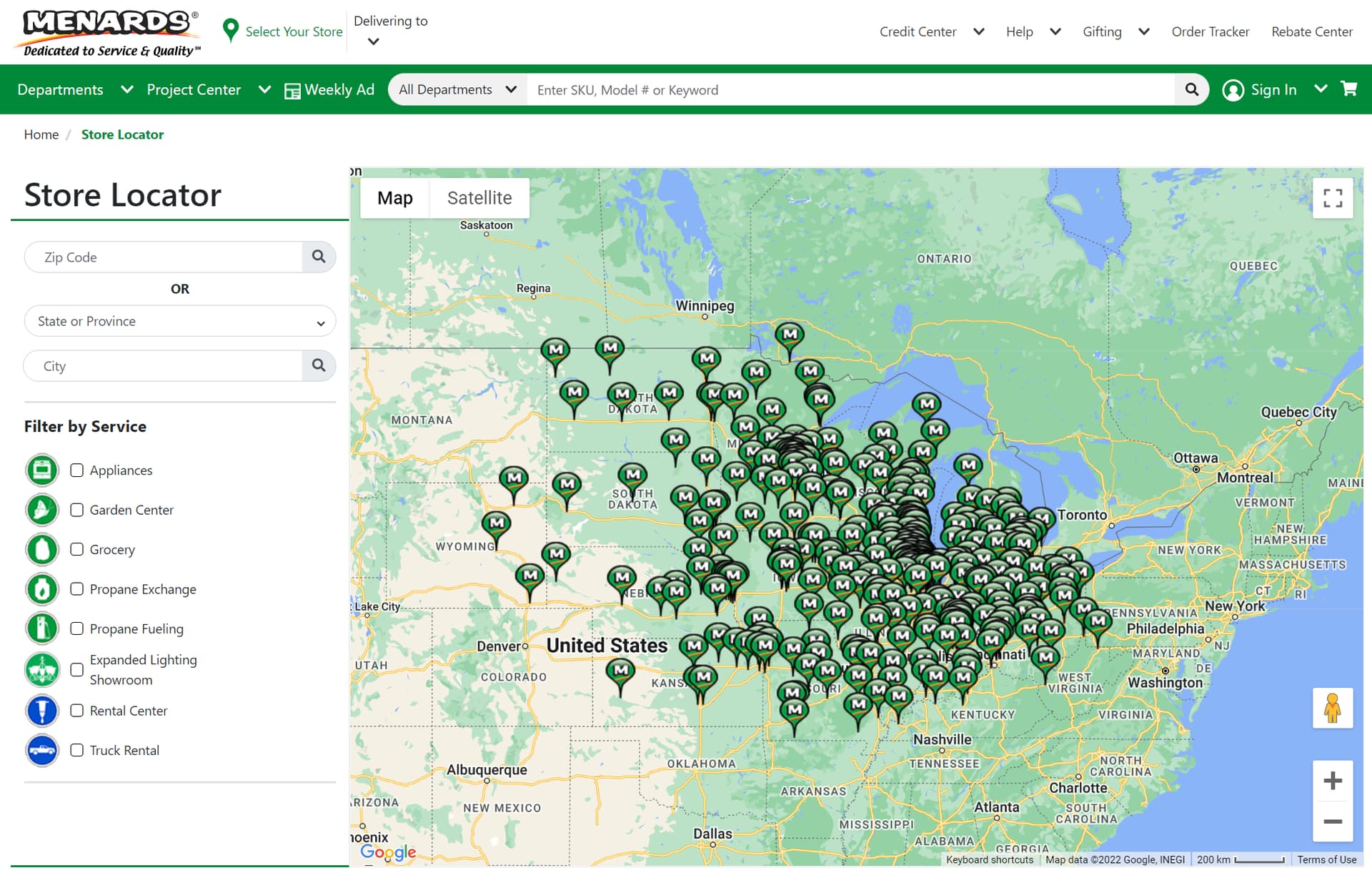Toggle fullscreen map view

click(1333, 198)
